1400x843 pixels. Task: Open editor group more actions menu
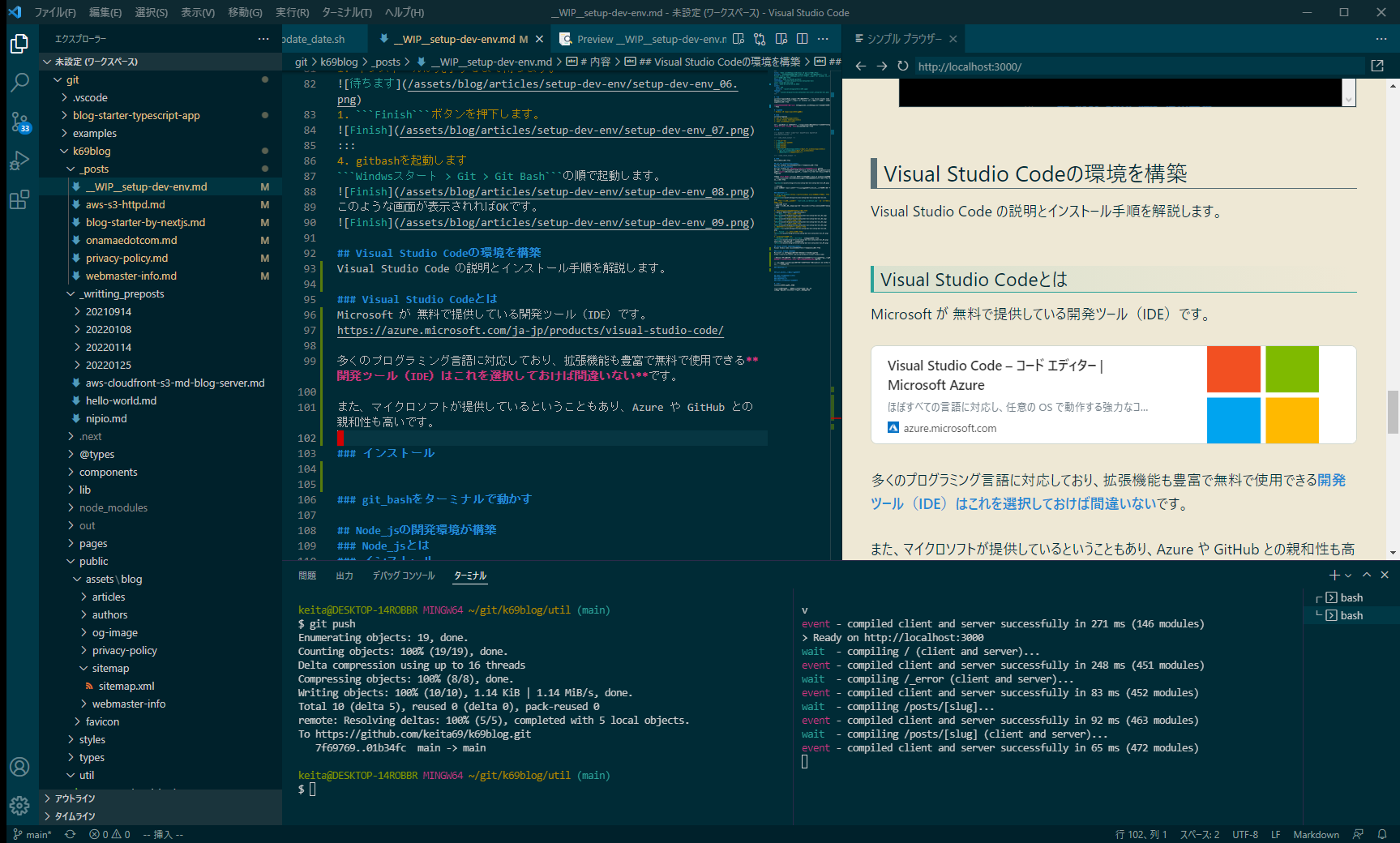click(x=823, y=39)
